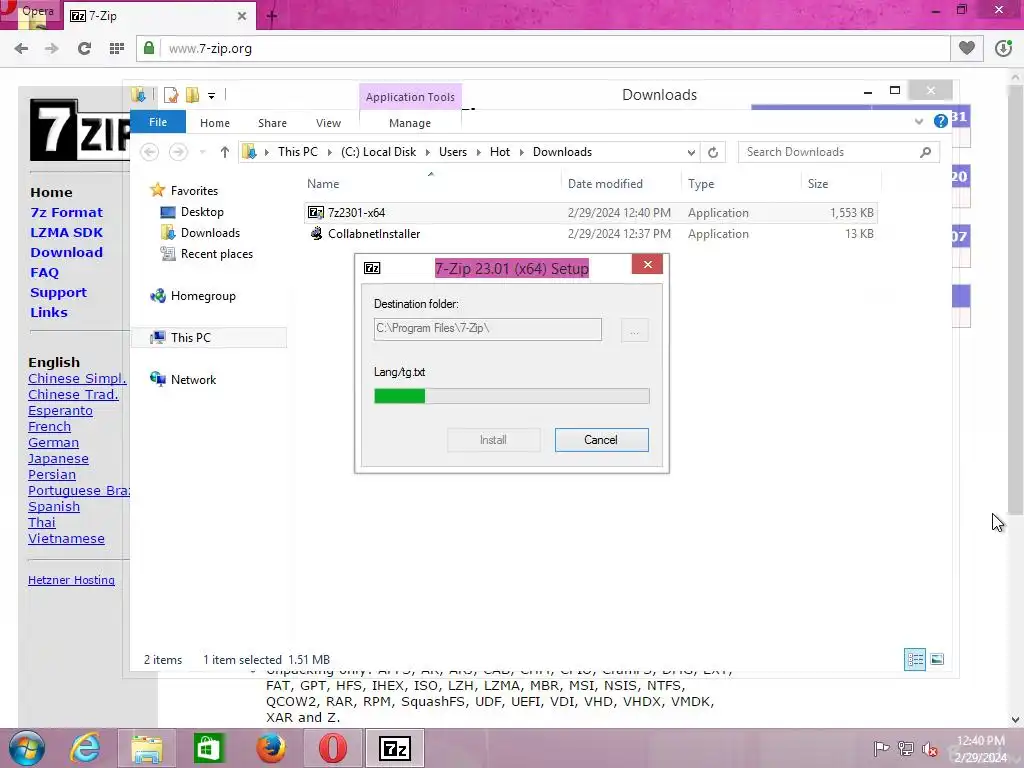Image resolution: width=1024 pixels, height=768 pixels.
Task: Click the installation progress bar
Action: tap(512, 396)
